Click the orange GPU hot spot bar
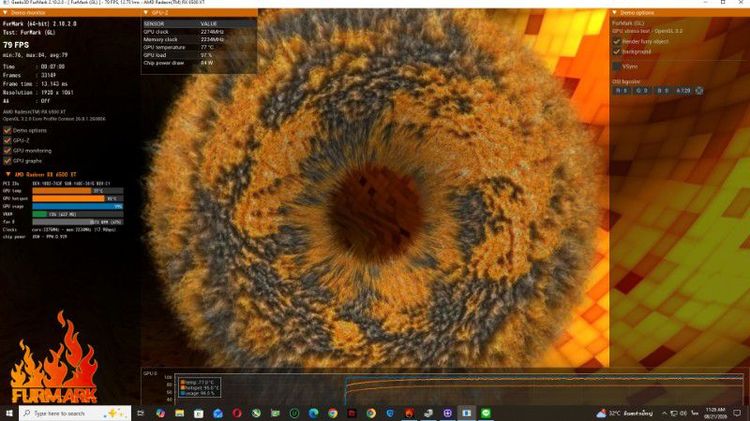750x421 pixels. coord(68,198)
